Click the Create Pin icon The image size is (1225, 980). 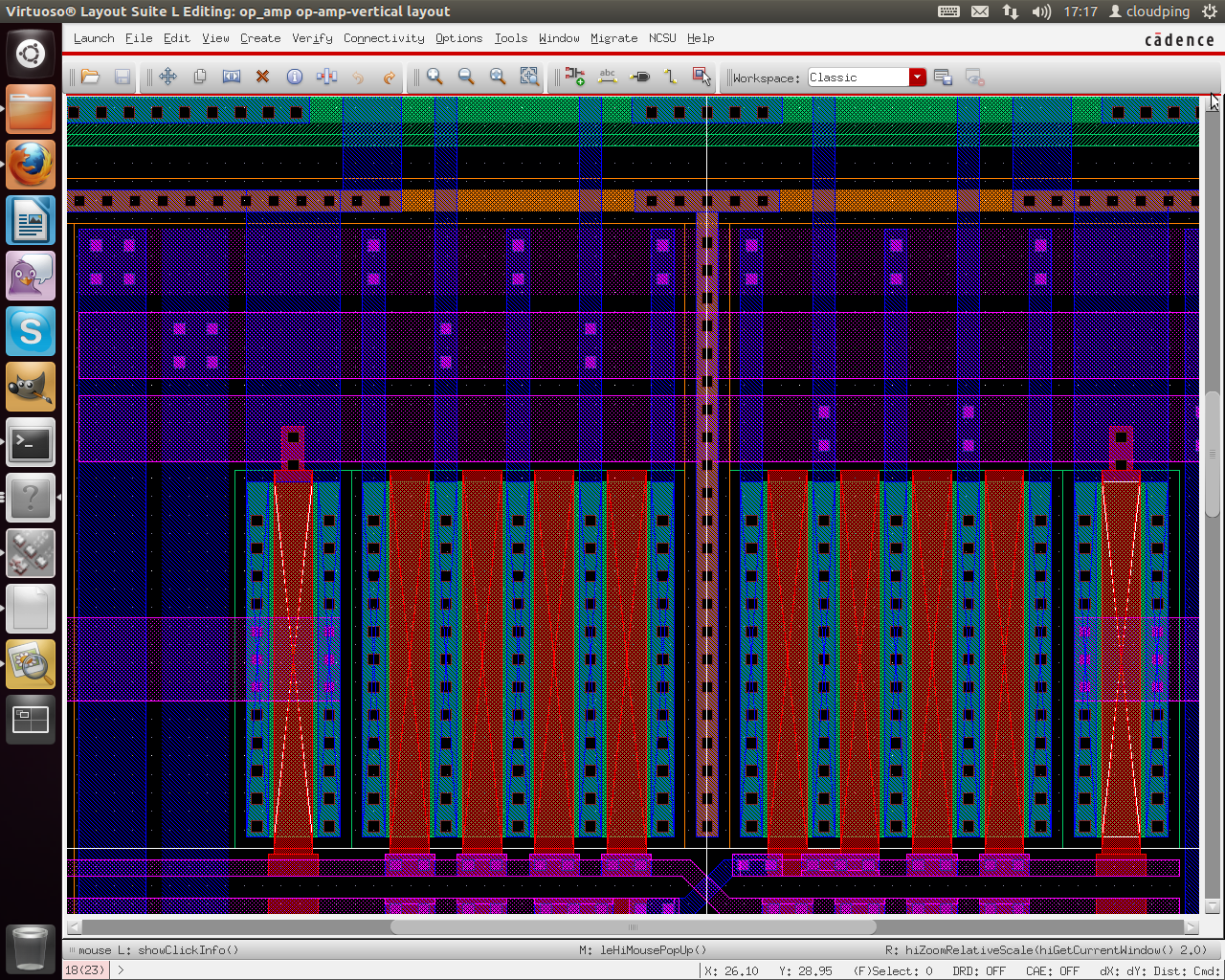click(639, 77)
